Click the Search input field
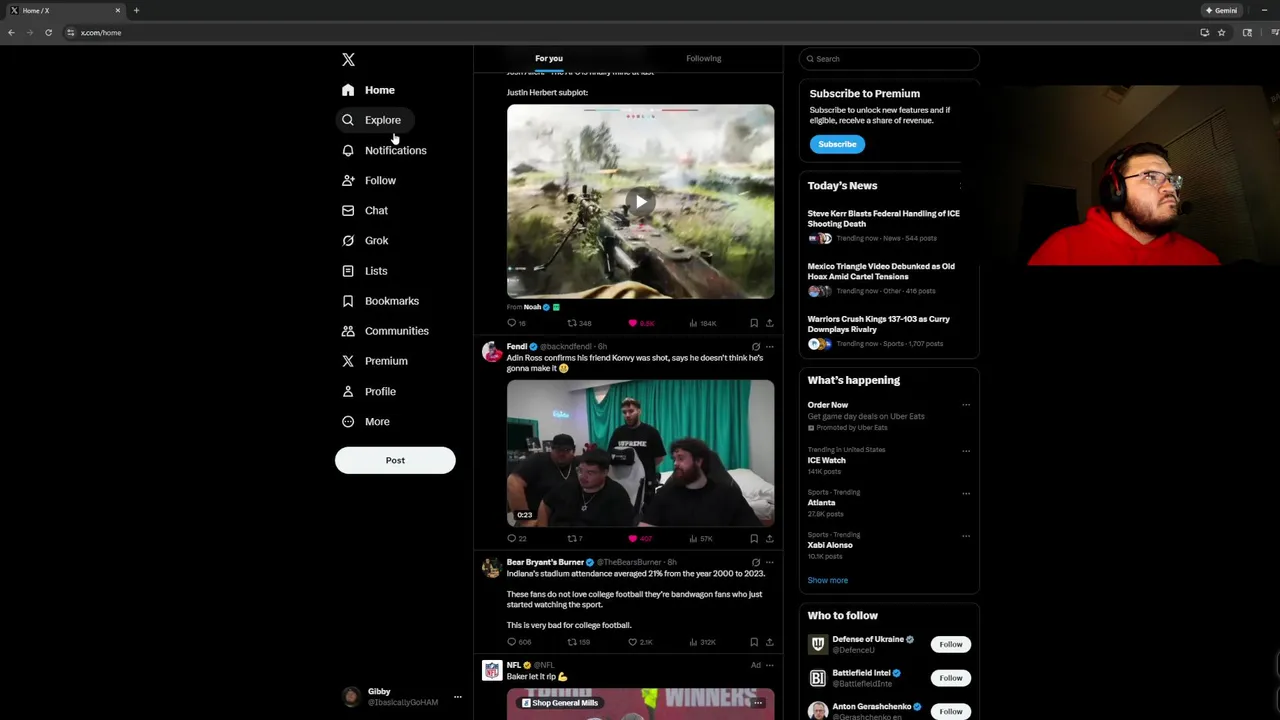This screenshot has width=1280, height=720. (x=888, y=59)
